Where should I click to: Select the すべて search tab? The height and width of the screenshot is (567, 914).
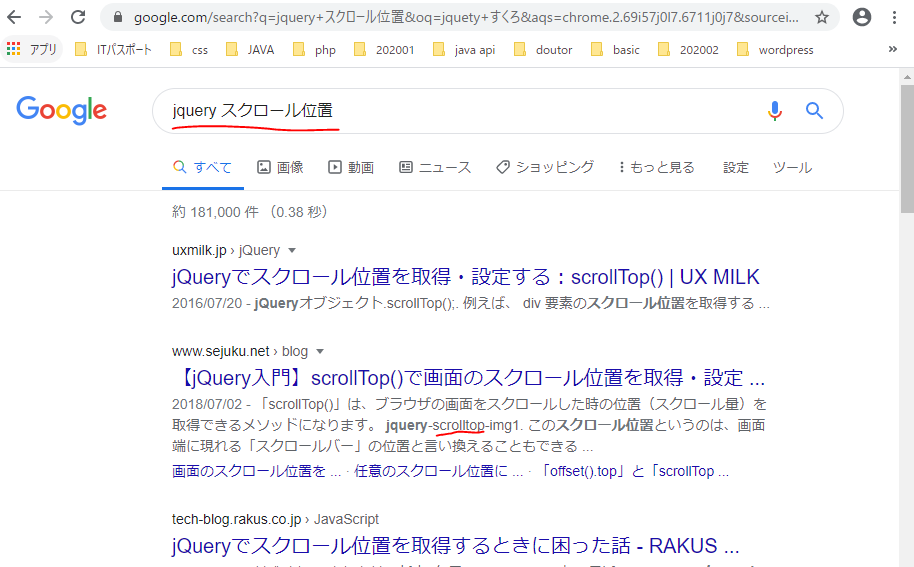pyautogui.click(x=202, y=168)
